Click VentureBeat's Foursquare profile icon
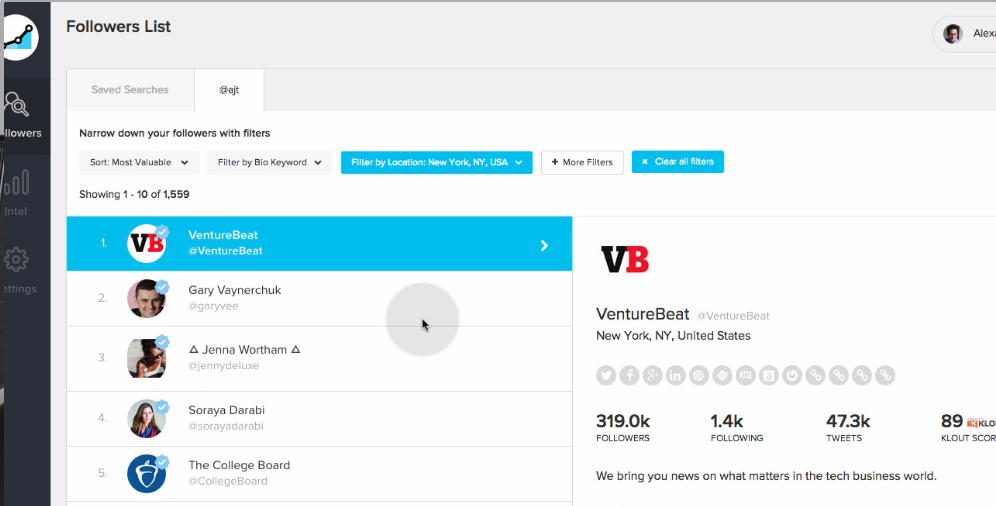This screenshot has height=506, width=996. [722, 375]
